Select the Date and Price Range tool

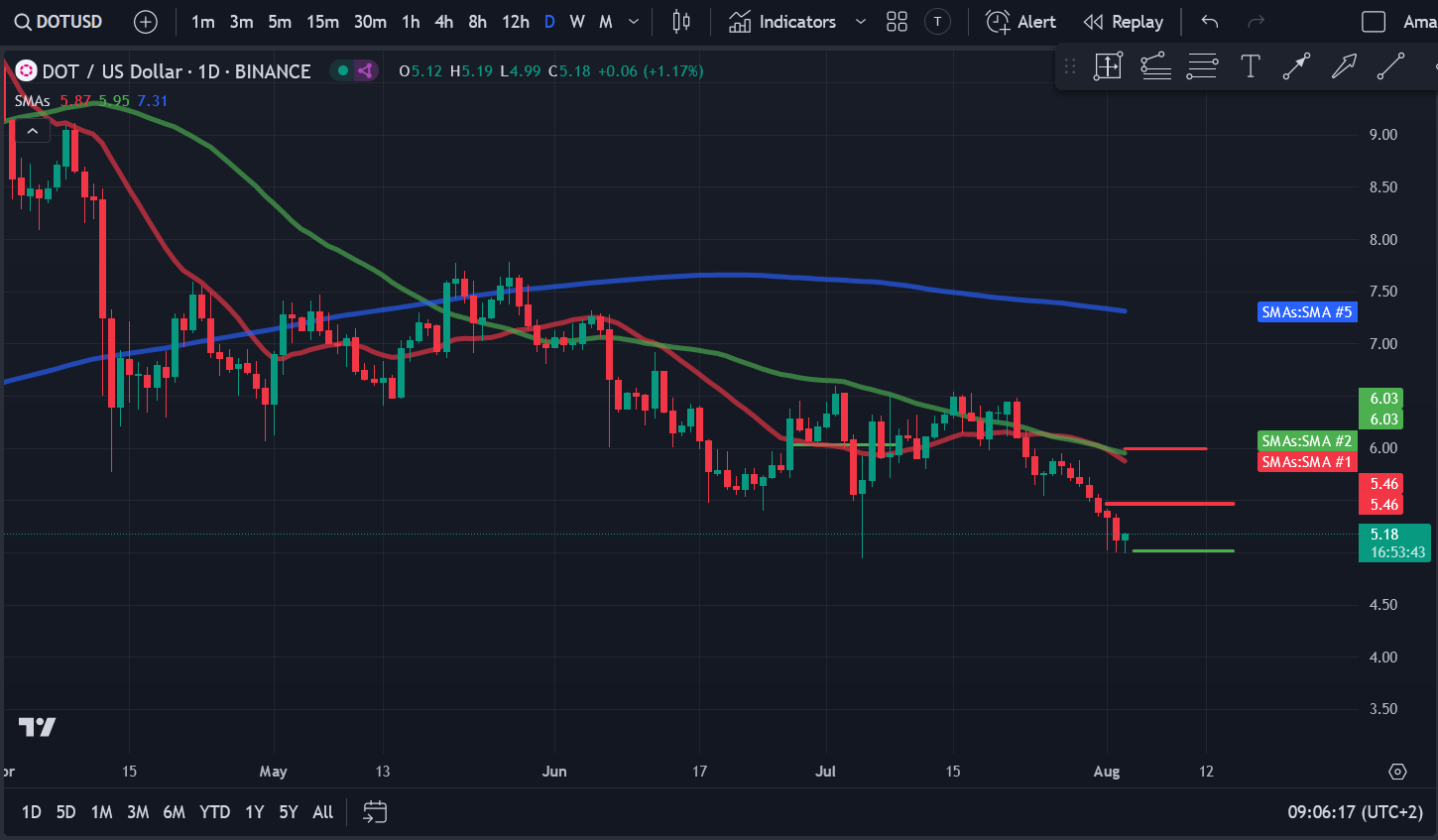[x=1108, y=66]
